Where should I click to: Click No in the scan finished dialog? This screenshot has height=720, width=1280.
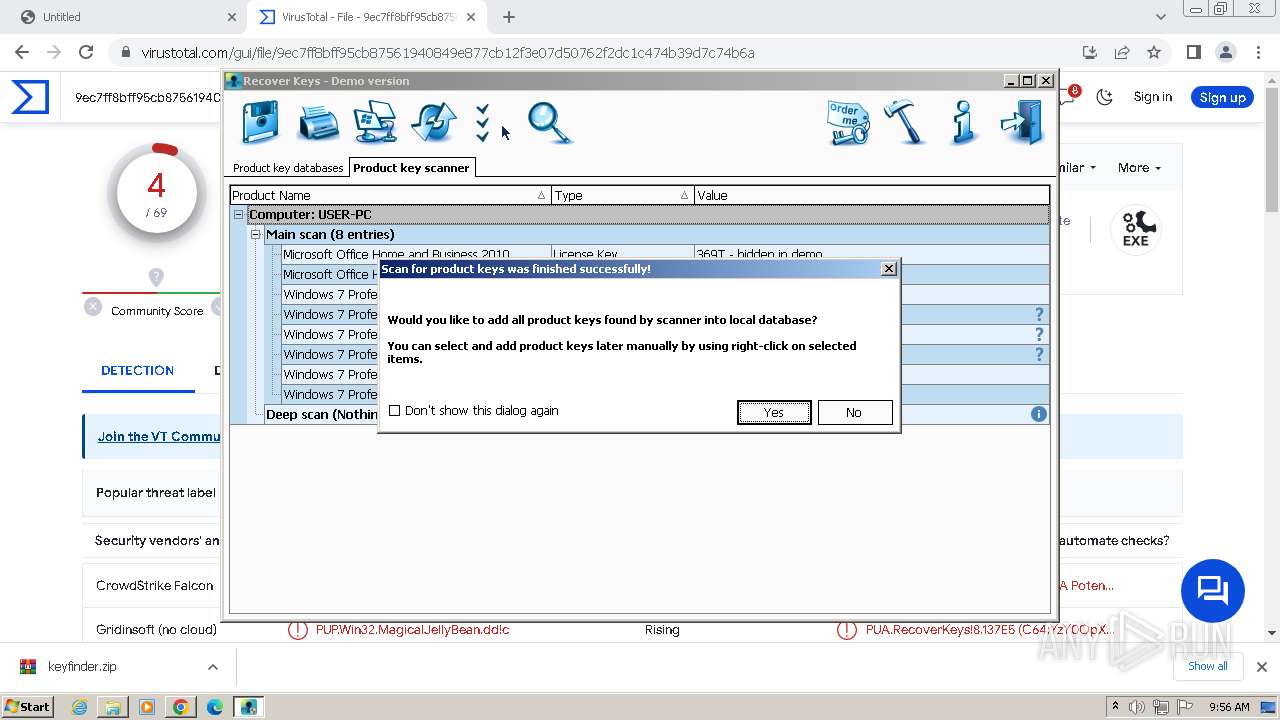pyautogui.click(x=854, y=412)
